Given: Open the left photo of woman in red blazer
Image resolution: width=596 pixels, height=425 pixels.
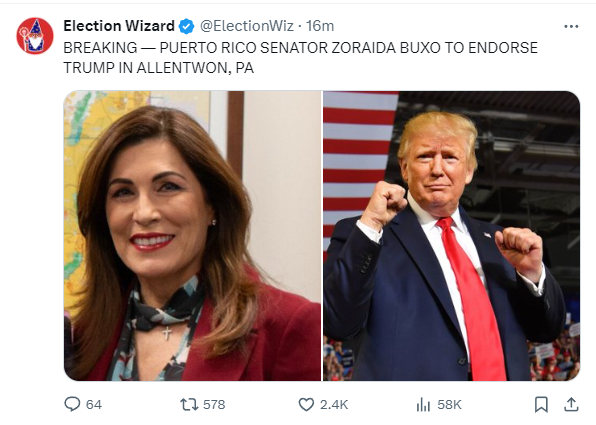Looking at the screenshot, I should (x=192, y=236).
